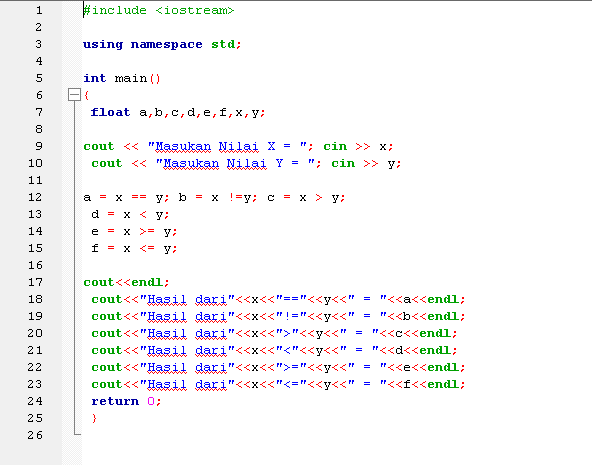This screenshot has height=465, width=592.
Task: Click the cout line outputting variable c
Action: [x=274, y=333]
